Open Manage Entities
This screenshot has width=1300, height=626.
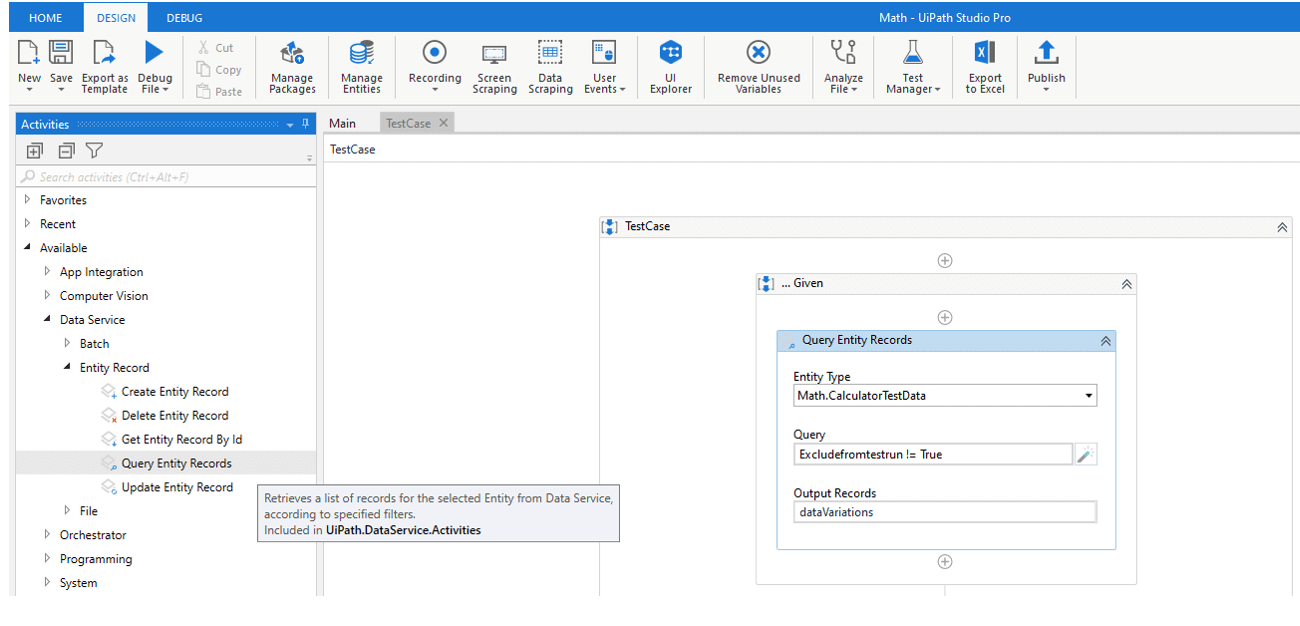361,66
